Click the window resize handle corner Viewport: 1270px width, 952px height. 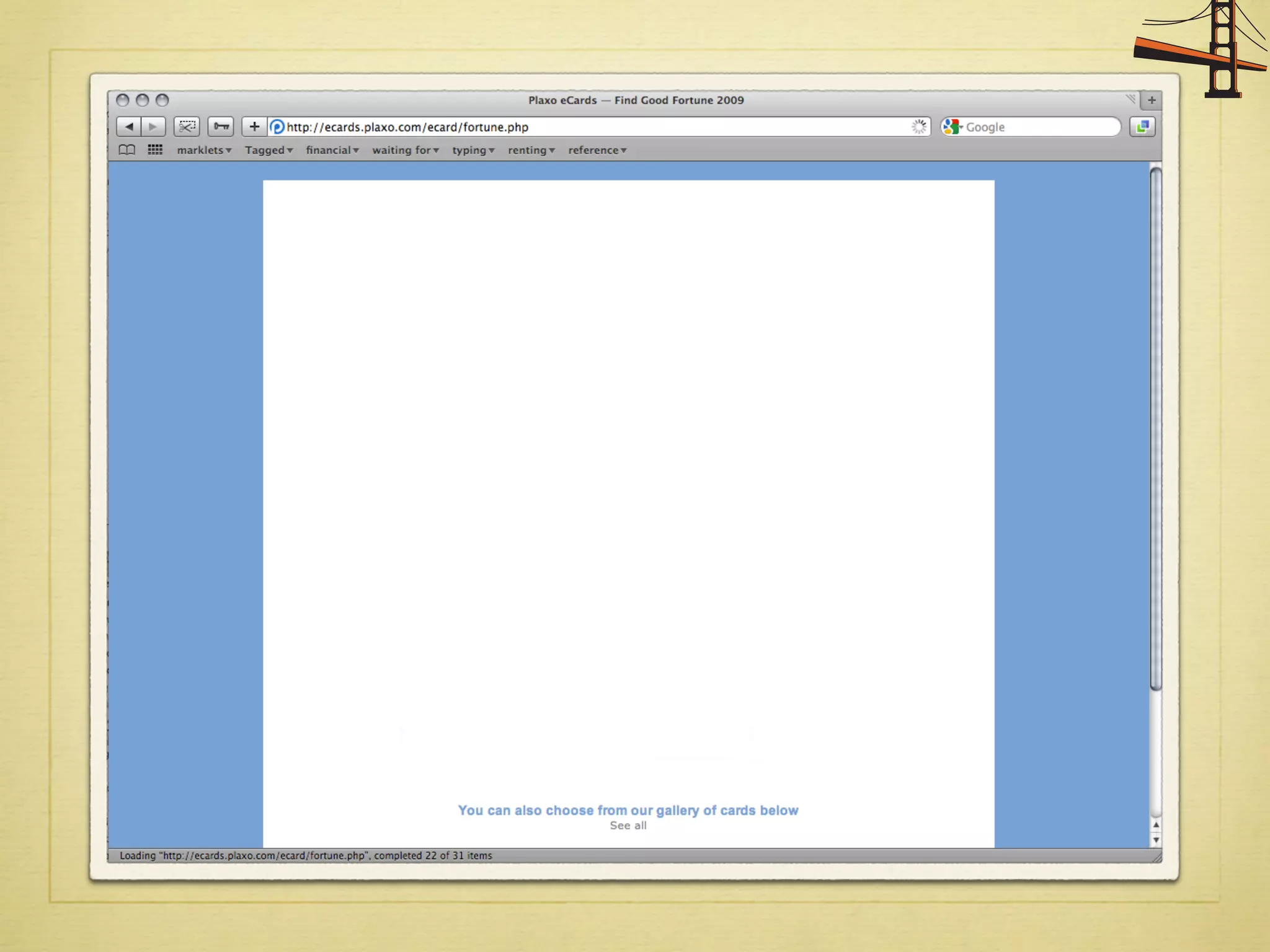[1156, 856]
